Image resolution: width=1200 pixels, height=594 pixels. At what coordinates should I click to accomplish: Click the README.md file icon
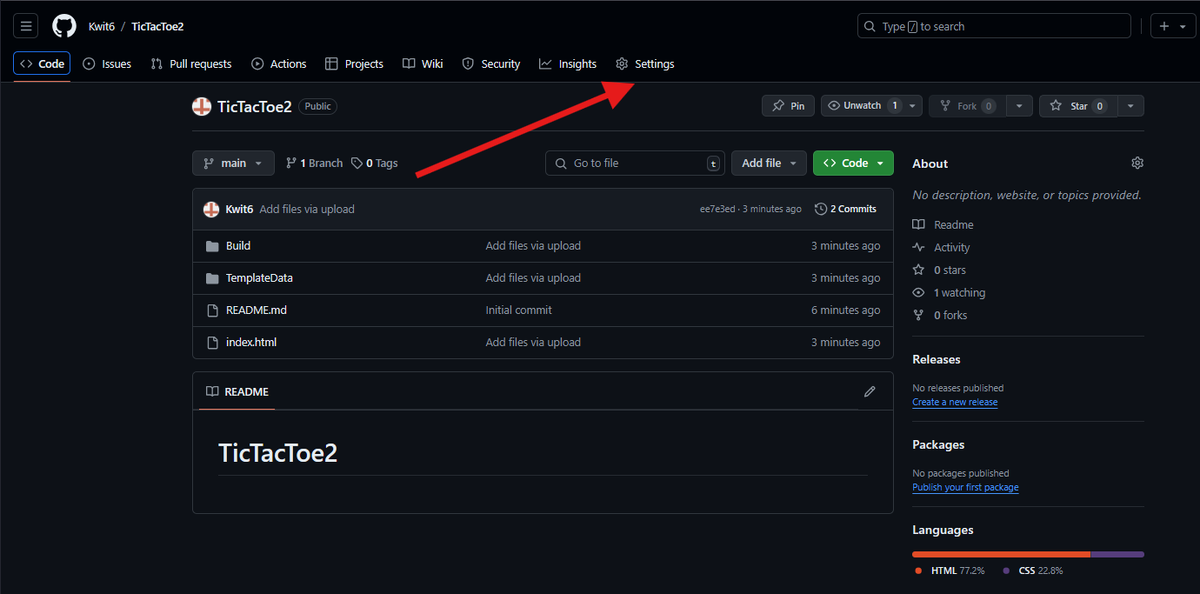coord(212,310)
